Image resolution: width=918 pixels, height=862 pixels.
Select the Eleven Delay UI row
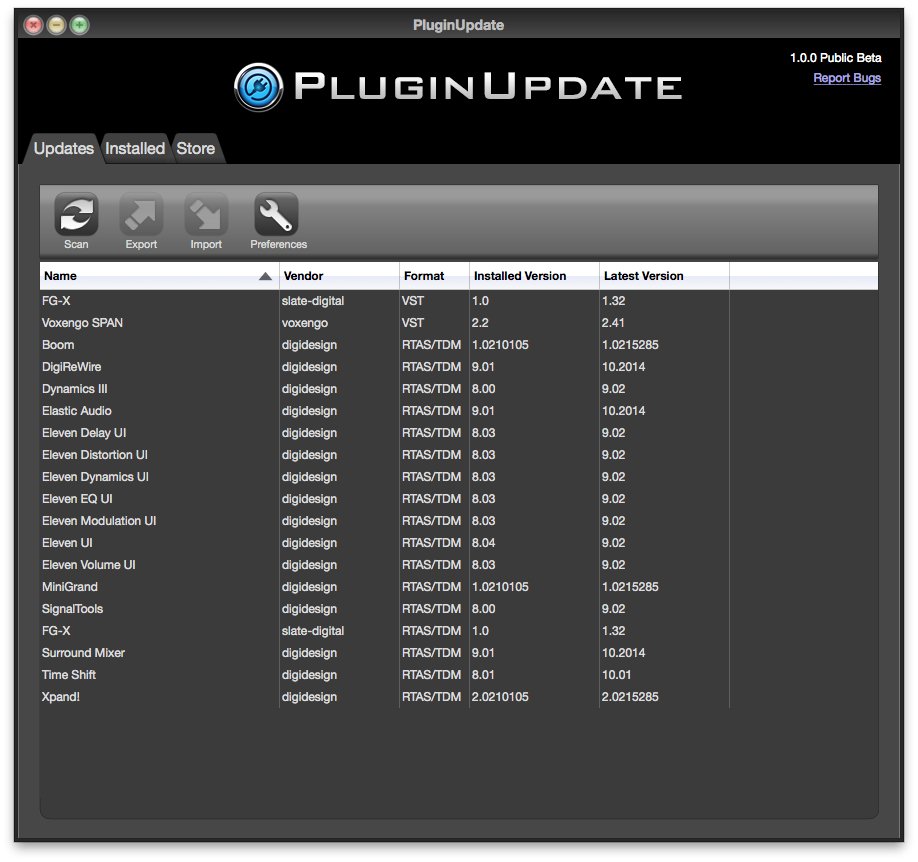point(459,433)
